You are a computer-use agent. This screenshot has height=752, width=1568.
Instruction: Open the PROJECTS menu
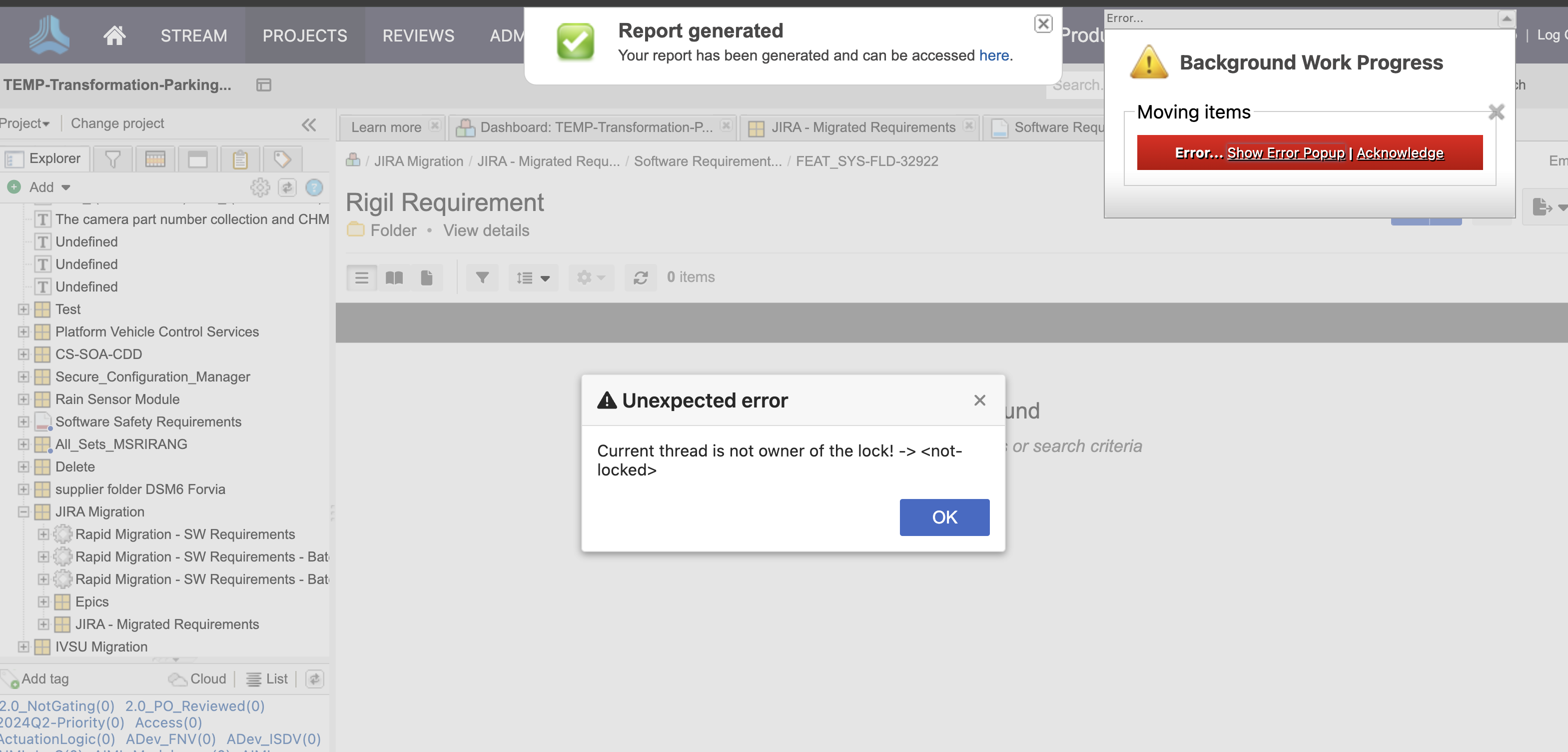click(x=304, y=35)
